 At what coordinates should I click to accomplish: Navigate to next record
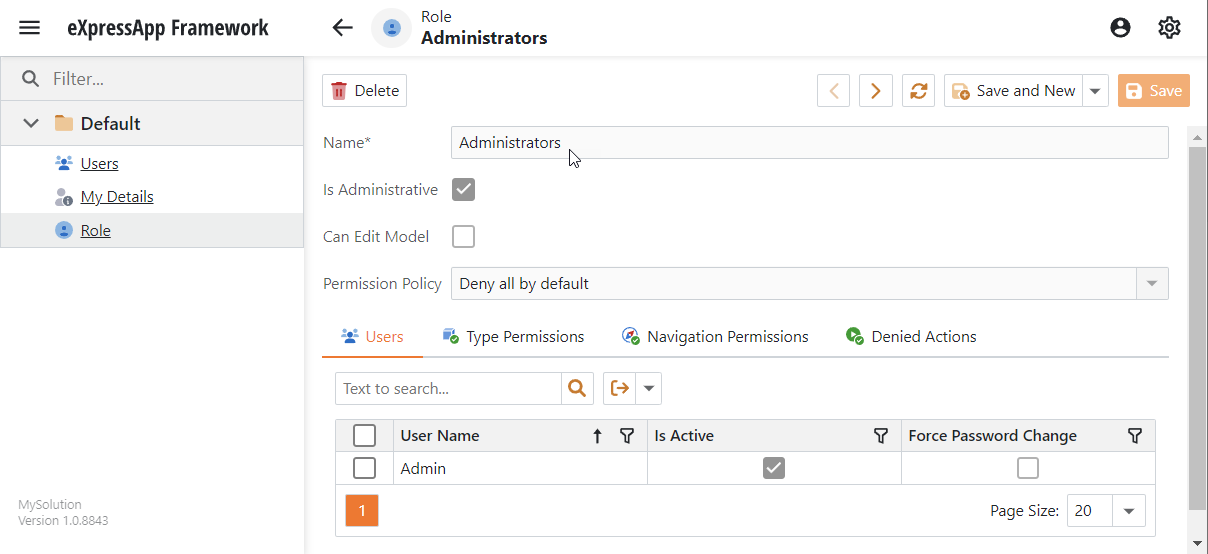(876, 90)
